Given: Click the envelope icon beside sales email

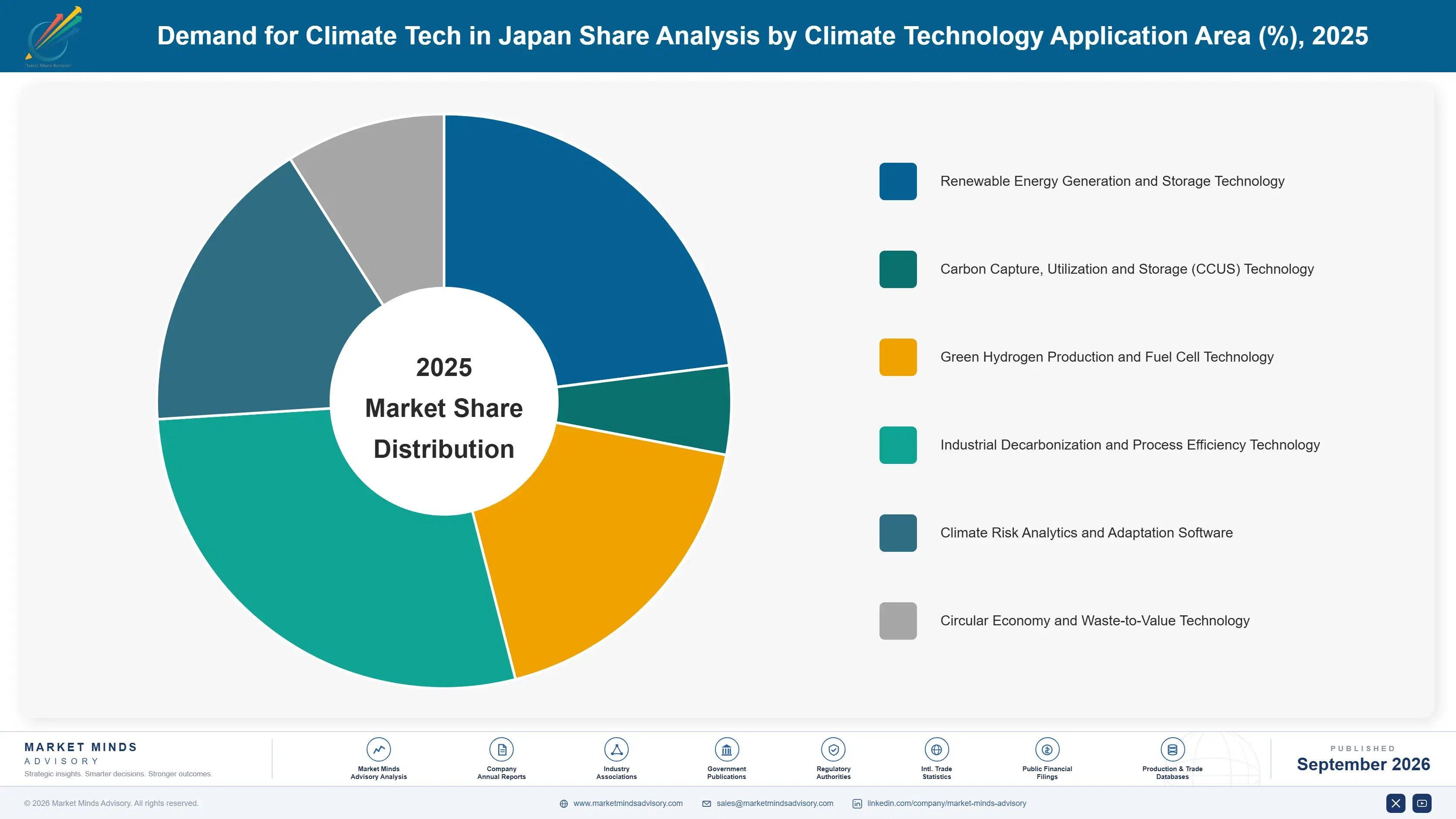Looking at the screenshot, I should click(x=707, y=804).
